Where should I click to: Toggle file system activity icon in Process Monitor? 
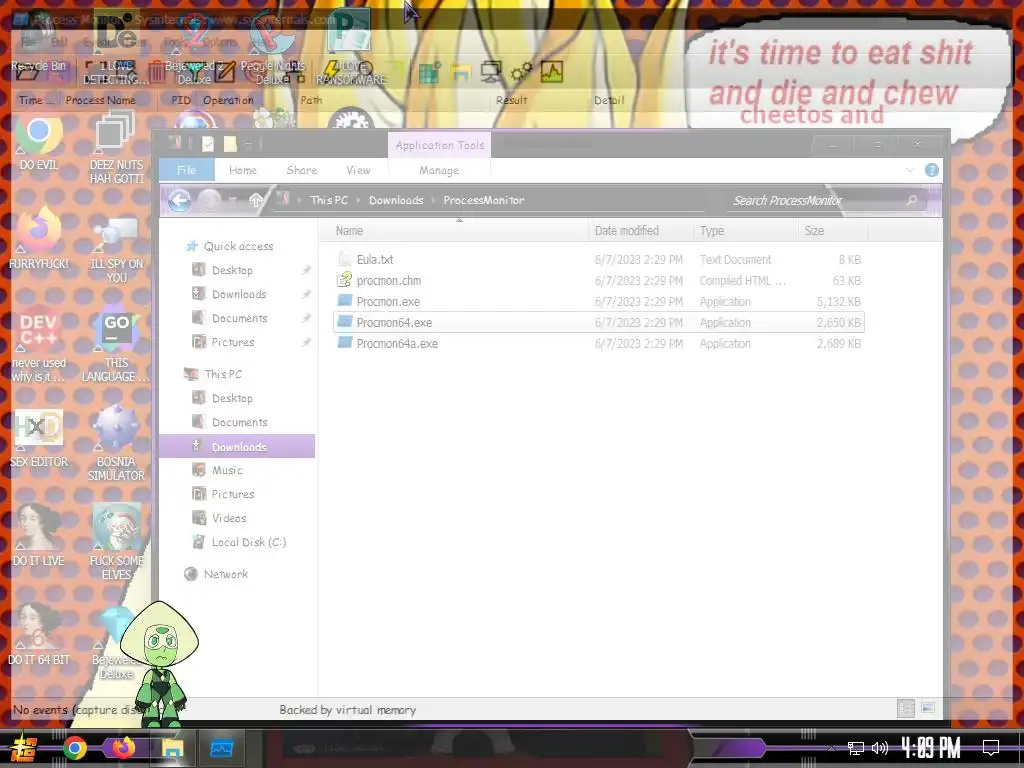(460, 72)
